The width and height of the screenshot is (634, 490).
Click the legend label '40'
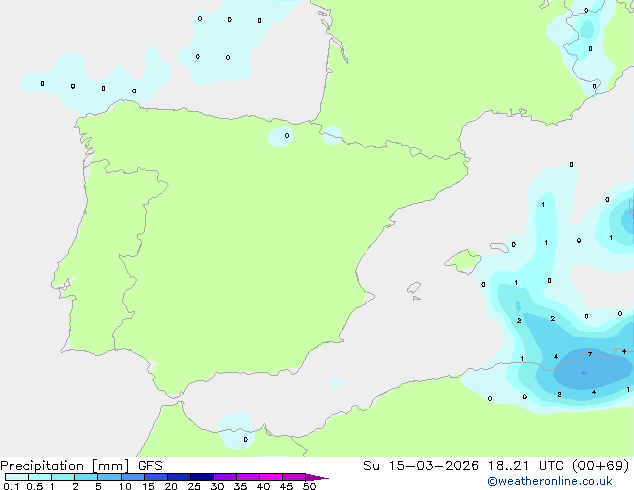coord(263,486)
